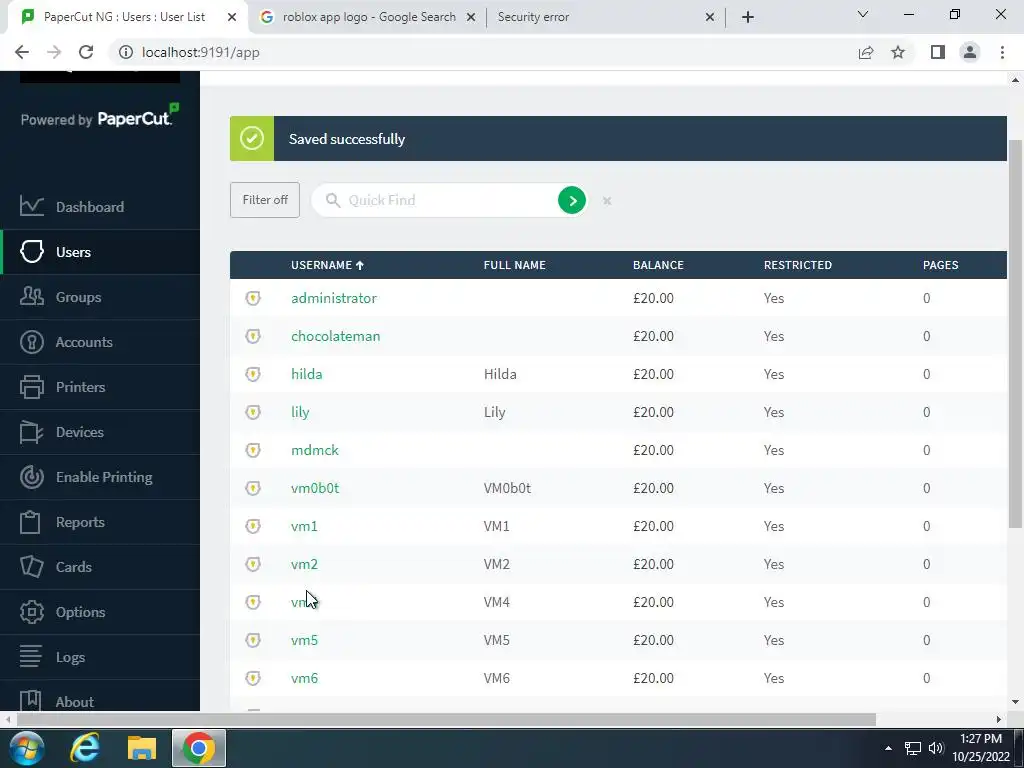Close the Security error tab
Viewport: 1024px width, 768px height.
[x=710, y=17]
